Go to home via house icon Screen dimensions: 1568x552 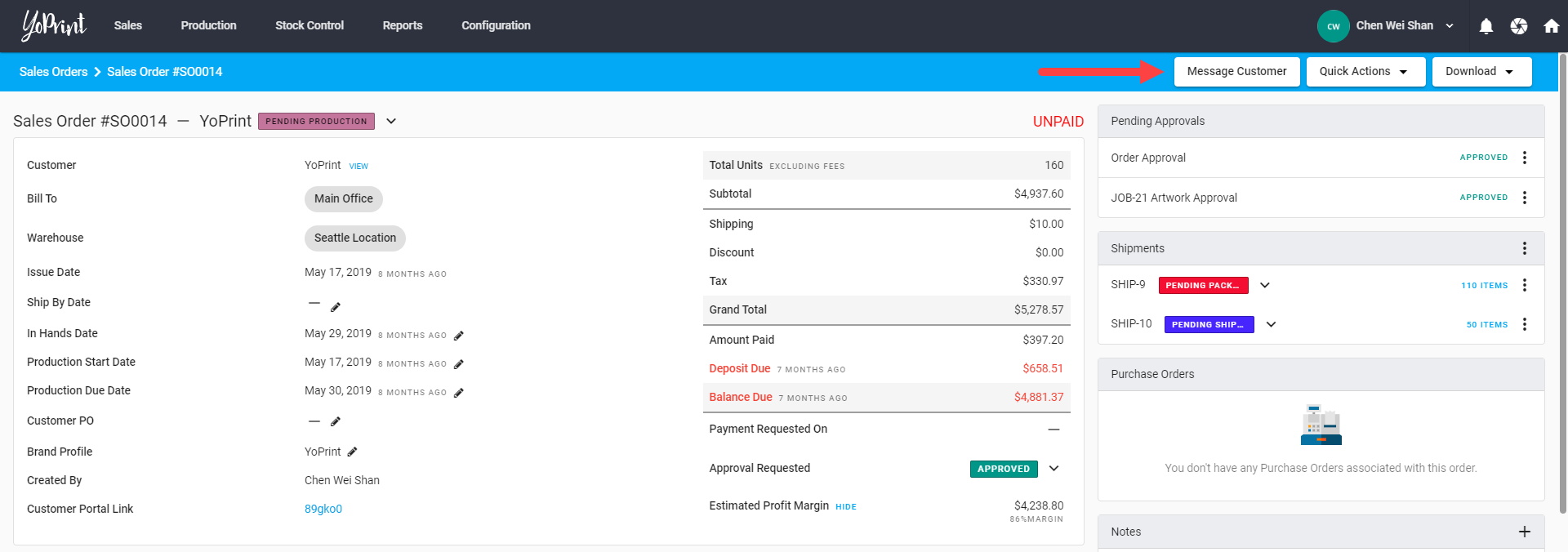pyautogui.click(x=1552, y=26)
